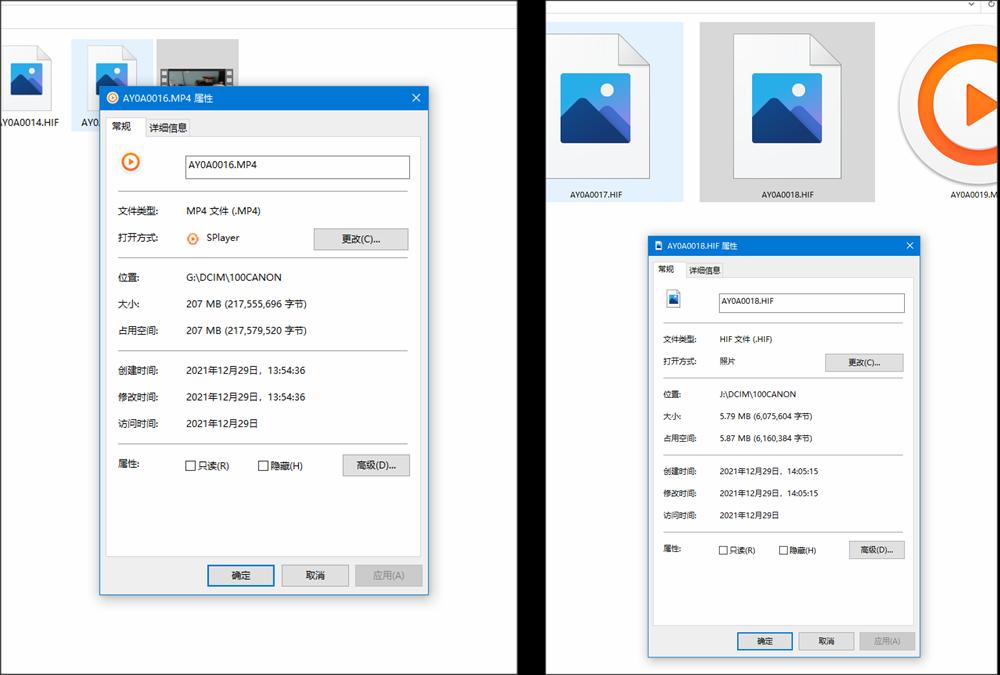Screen dimensions: 1000x675
Task: Close the AY0A0016.MP4 properties dialog
Action: coord(416,98)
